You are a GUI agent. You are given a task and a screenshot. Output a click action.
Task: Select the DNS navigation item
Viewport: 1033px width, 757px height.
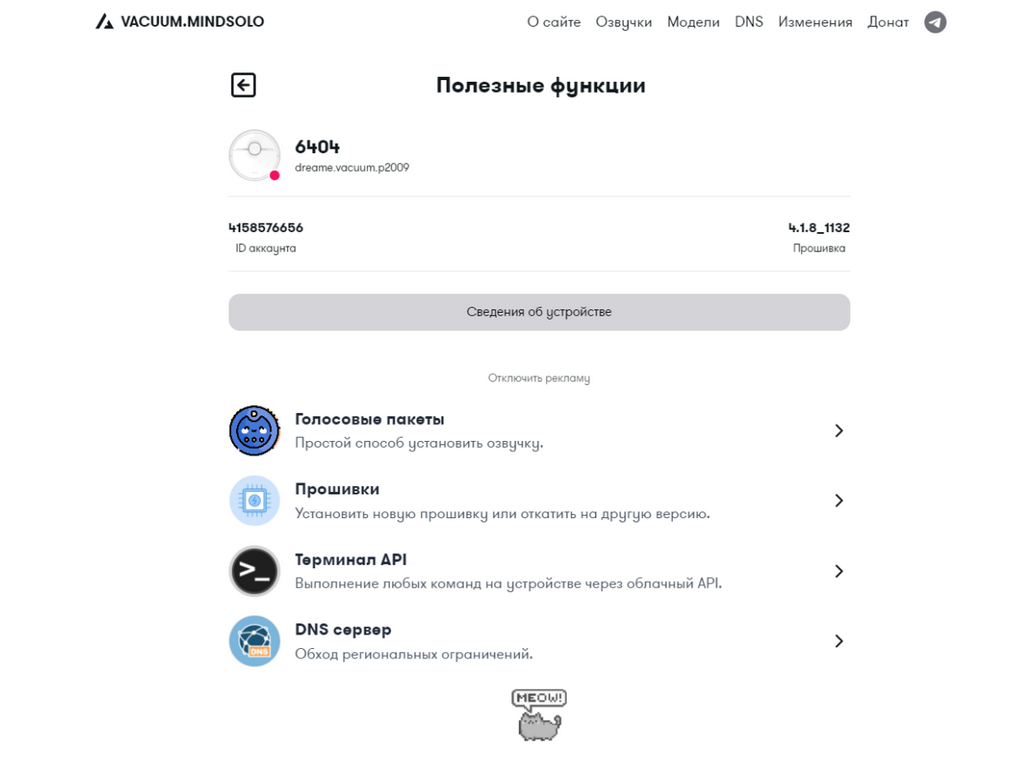[748, 21]
